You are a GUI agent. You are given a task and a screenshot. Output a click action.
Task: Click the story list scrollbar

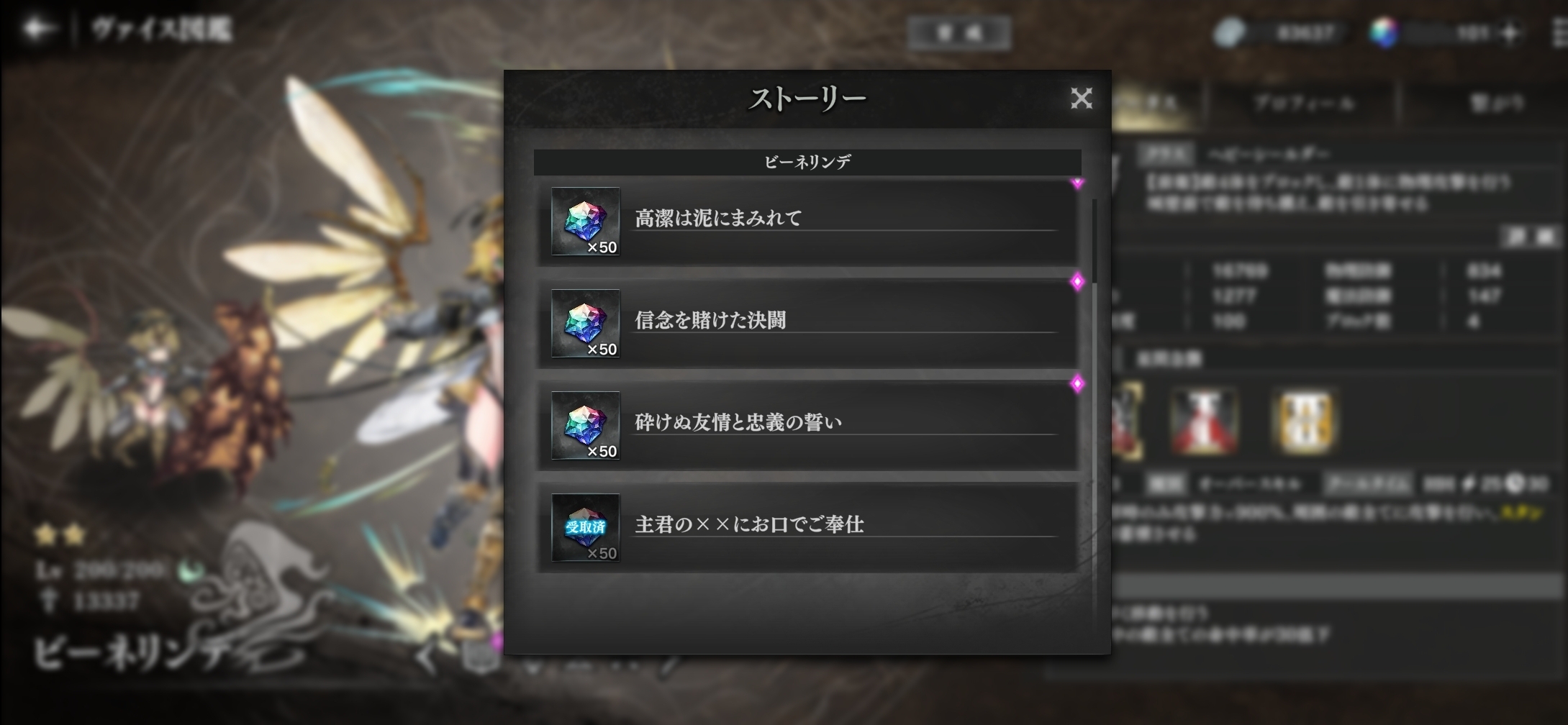coord(1095,242)
